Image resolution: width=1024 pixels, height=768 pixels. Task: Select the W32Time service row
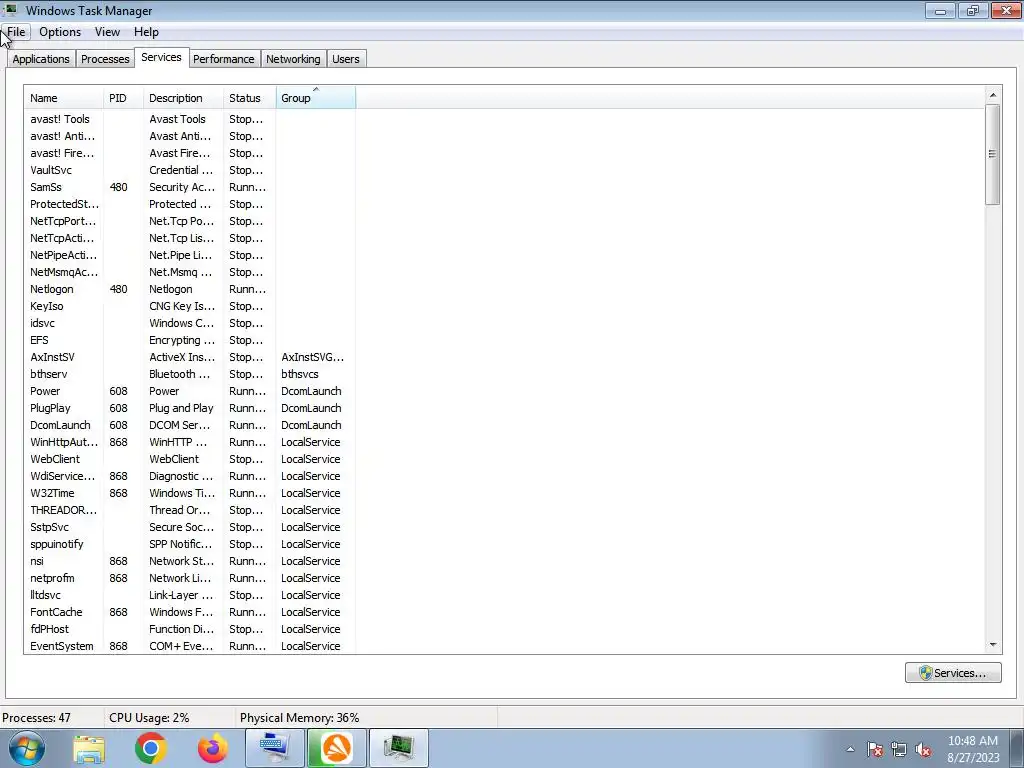189,492
